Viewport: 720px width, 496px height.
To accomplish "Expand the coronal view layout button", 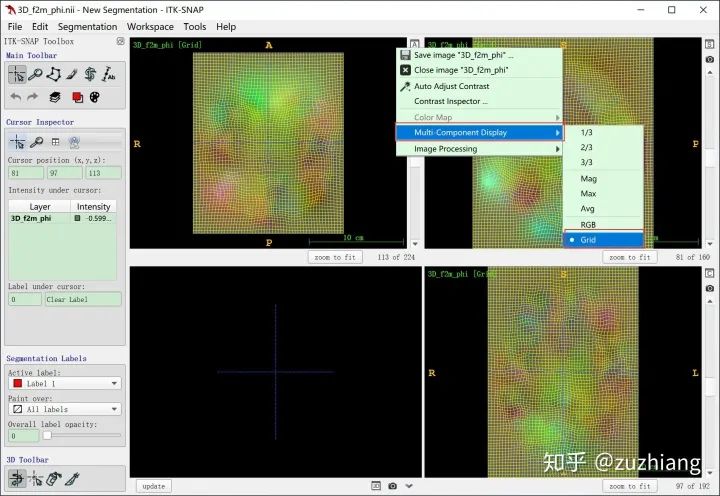I will 709,273.
